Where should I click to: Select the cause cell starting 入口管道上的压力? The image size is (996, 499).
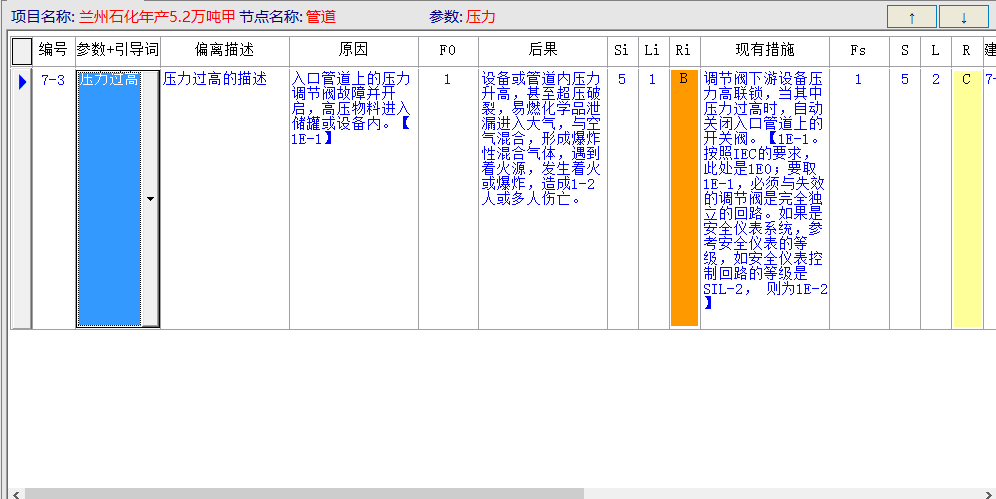(x=354, y=198)
